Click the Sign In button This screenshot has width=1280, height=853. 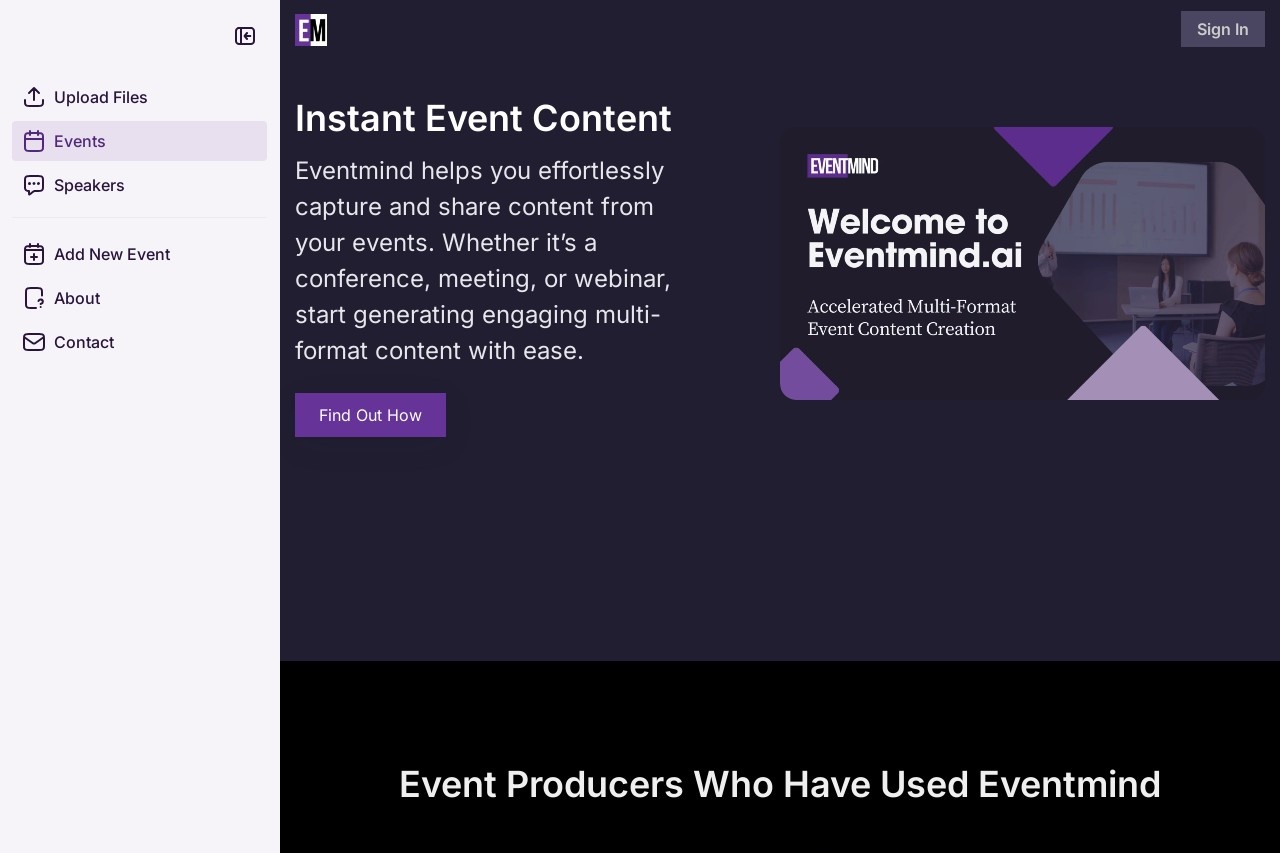coord(1222,29)
